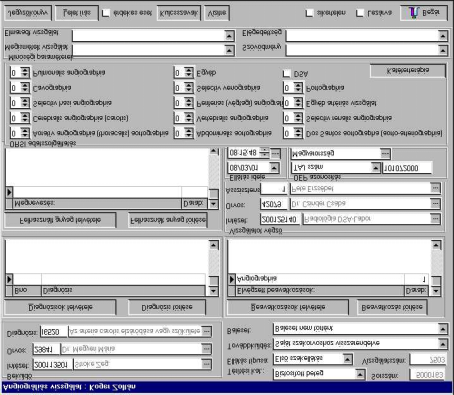
Task: Open browse button next to Asszisztens name
Action: click(435, 188)
